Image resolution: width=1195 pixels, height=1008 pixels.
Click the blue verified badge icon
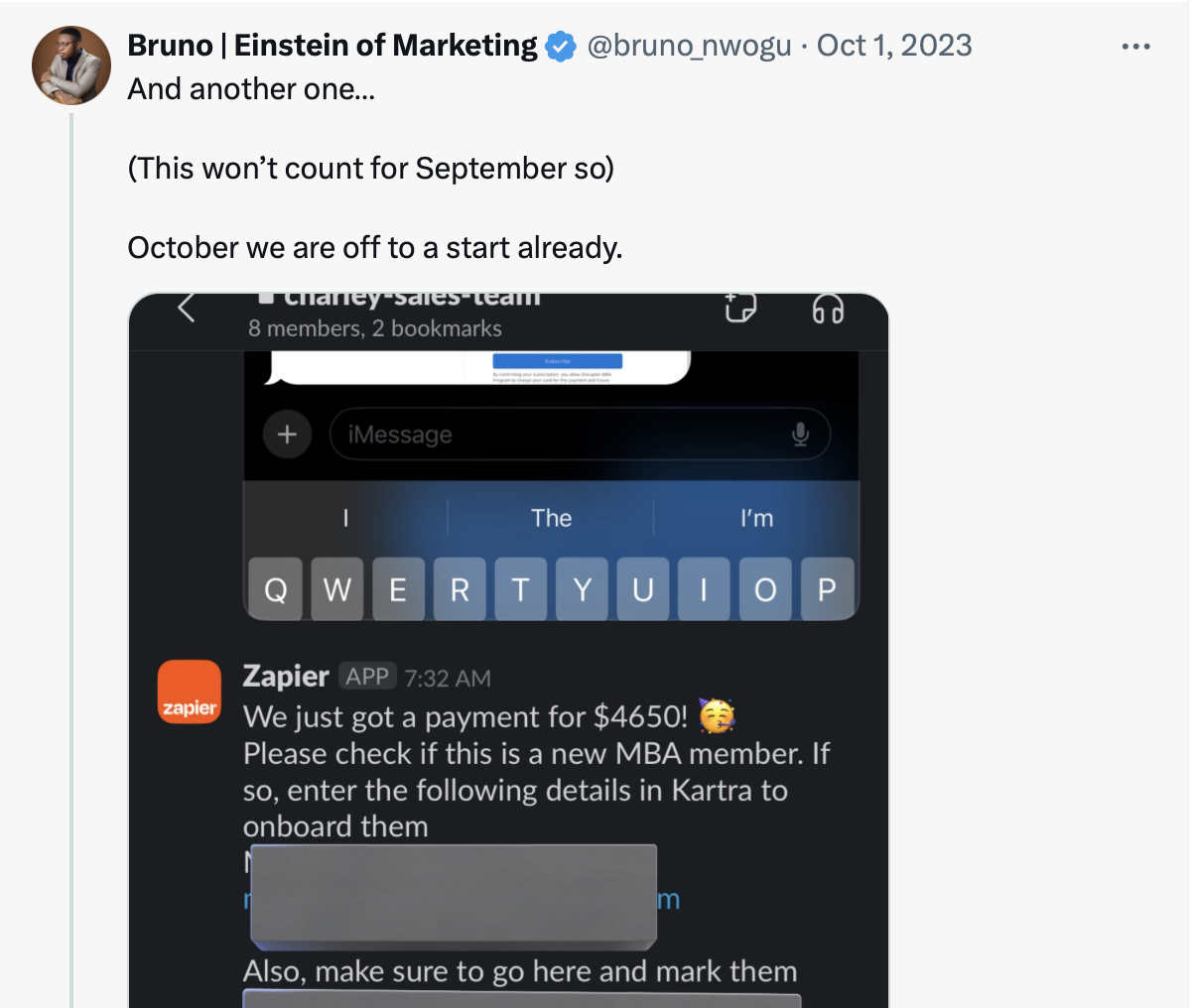click(x=561, y=46)
